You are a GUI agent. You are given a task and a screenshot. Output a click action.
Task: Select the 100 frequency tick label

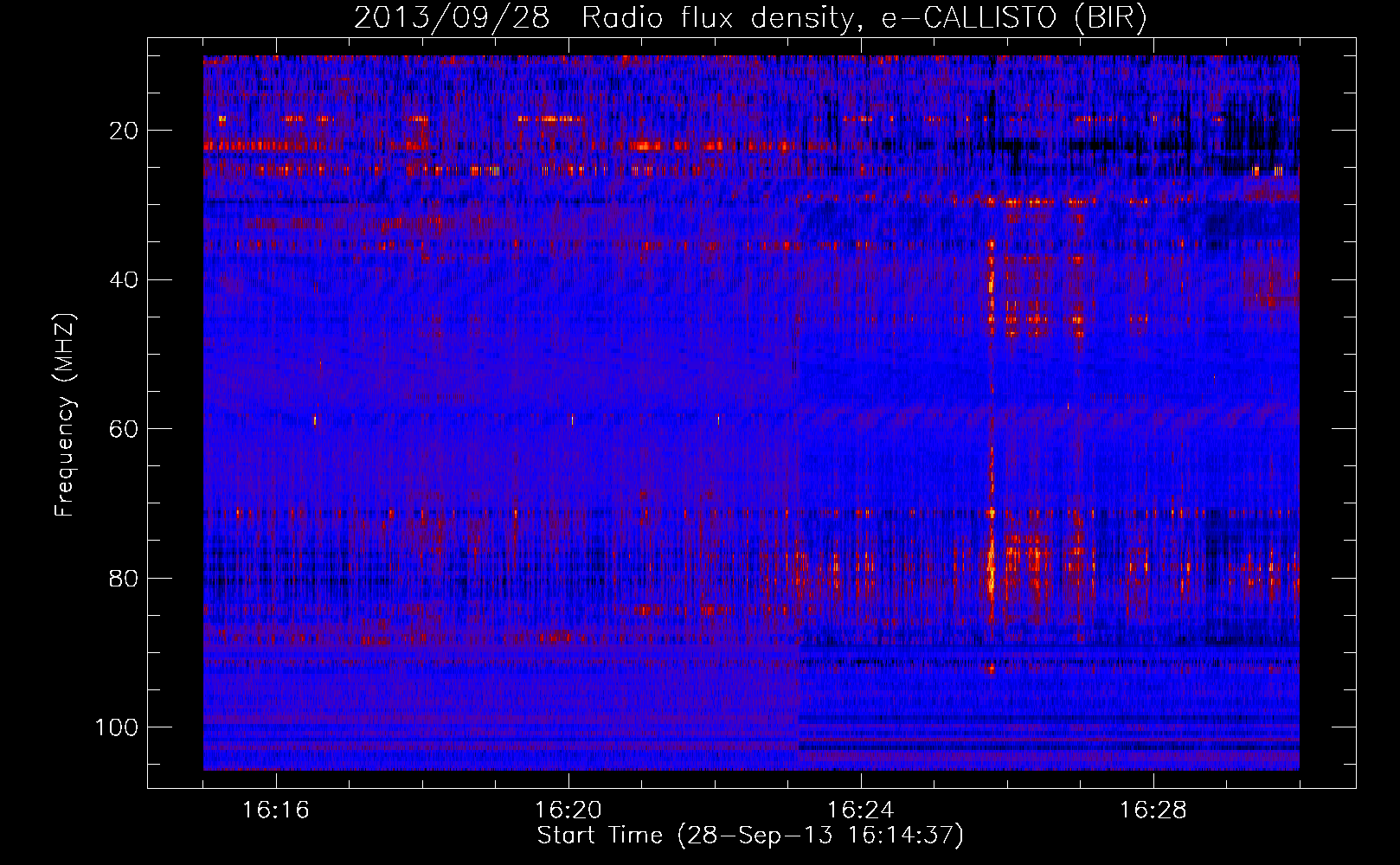[x=117, y=727]
